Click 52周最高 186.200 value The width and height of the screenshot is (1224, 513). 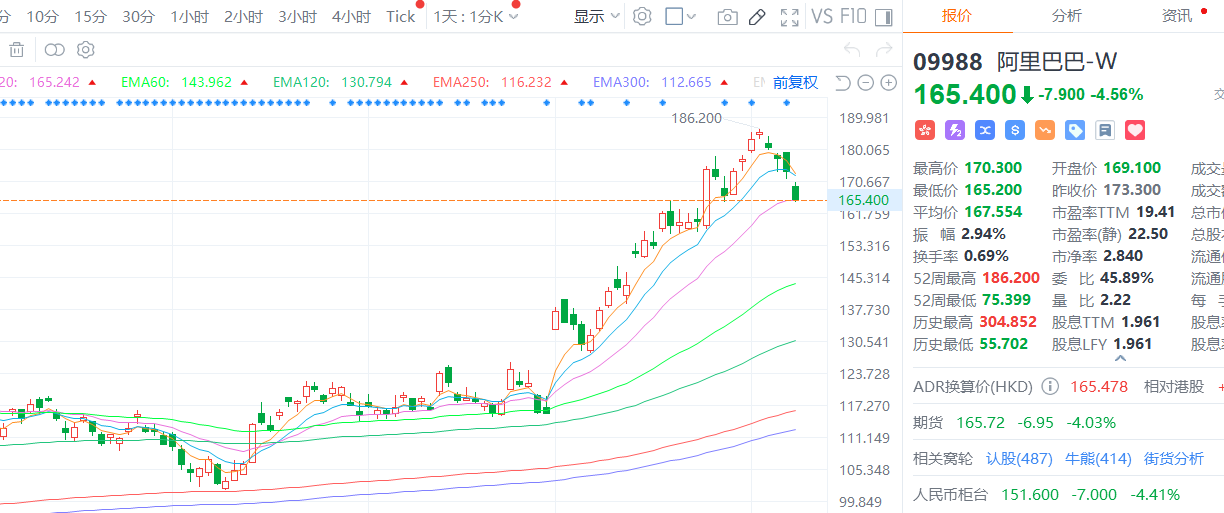pos(1010,278)
